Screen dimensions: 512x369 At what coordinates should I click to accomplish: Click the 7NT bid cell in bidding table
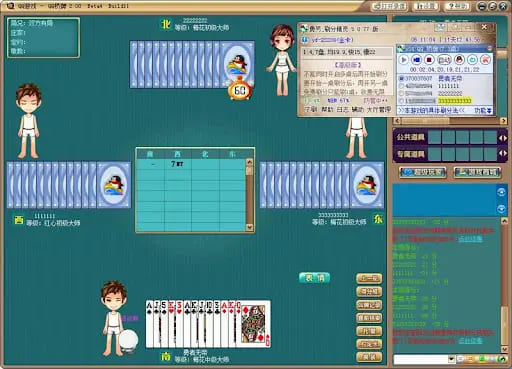click(x=177, y=164)
